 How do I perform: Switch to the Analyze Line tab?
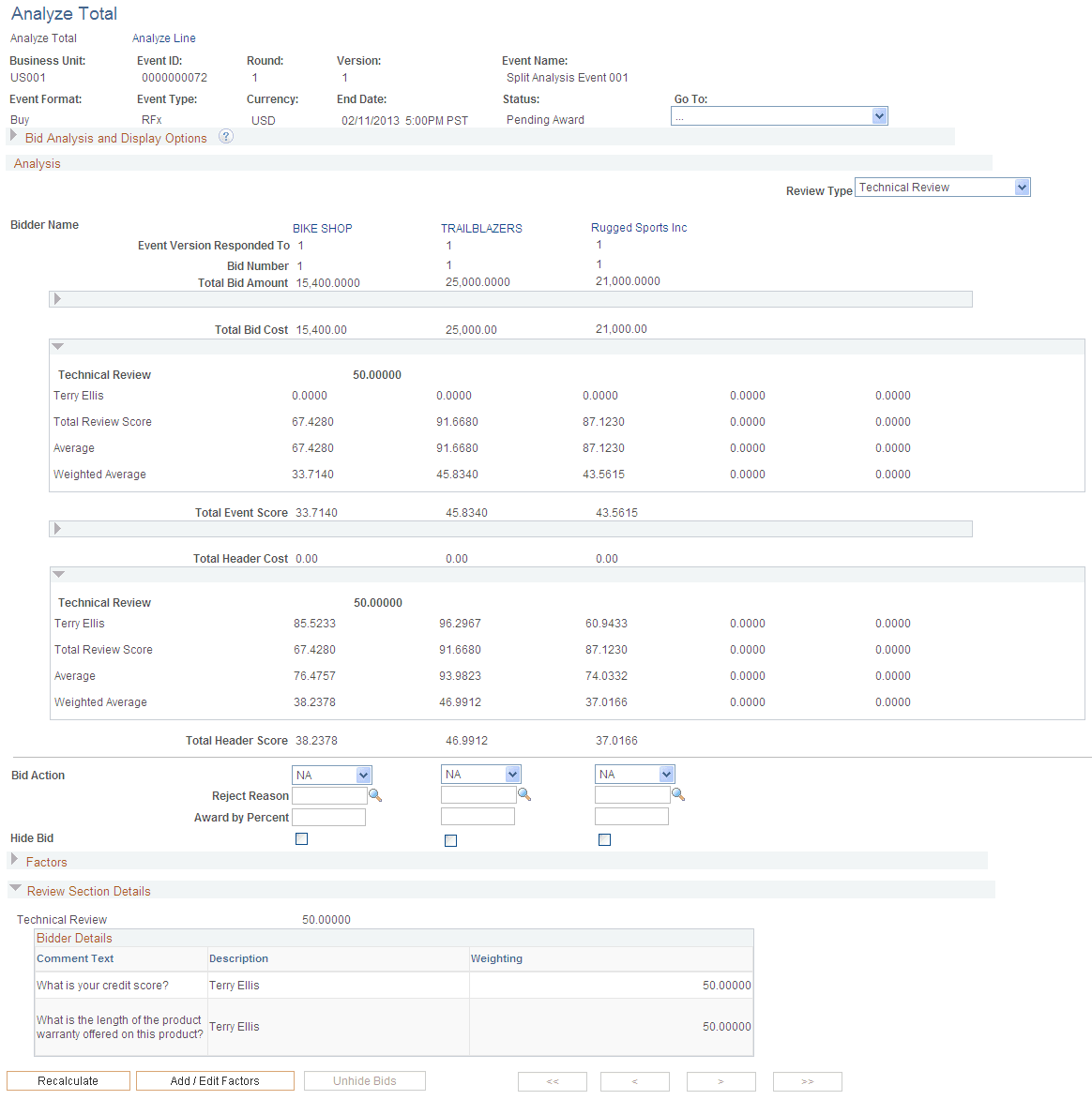point(163,38)
